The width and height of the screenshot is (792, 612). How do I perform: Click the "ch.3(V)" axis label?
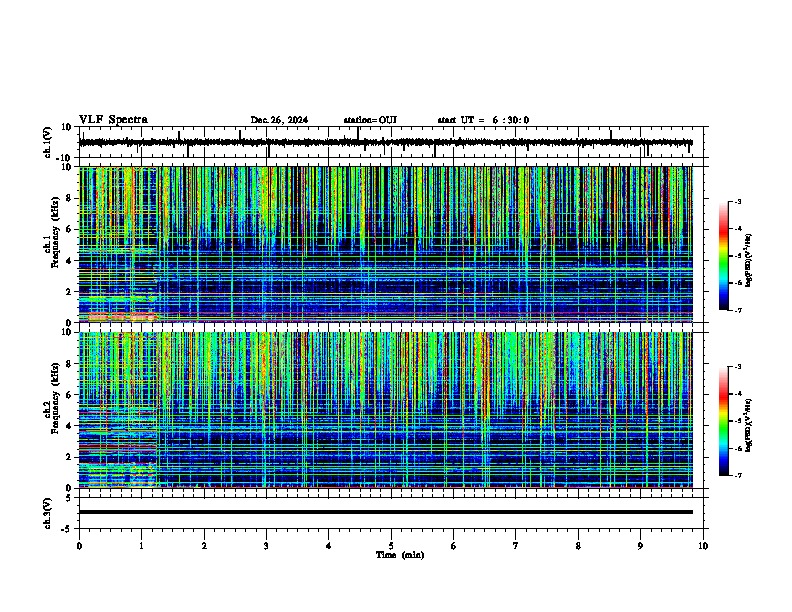pyautogui.click(x=48, y=514)
